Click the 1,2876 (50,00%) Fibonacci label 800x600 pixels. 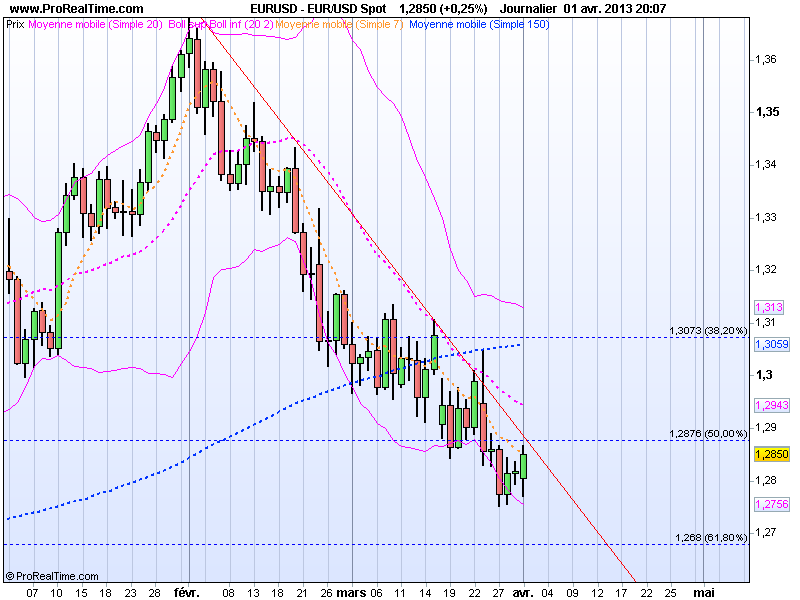708,434
